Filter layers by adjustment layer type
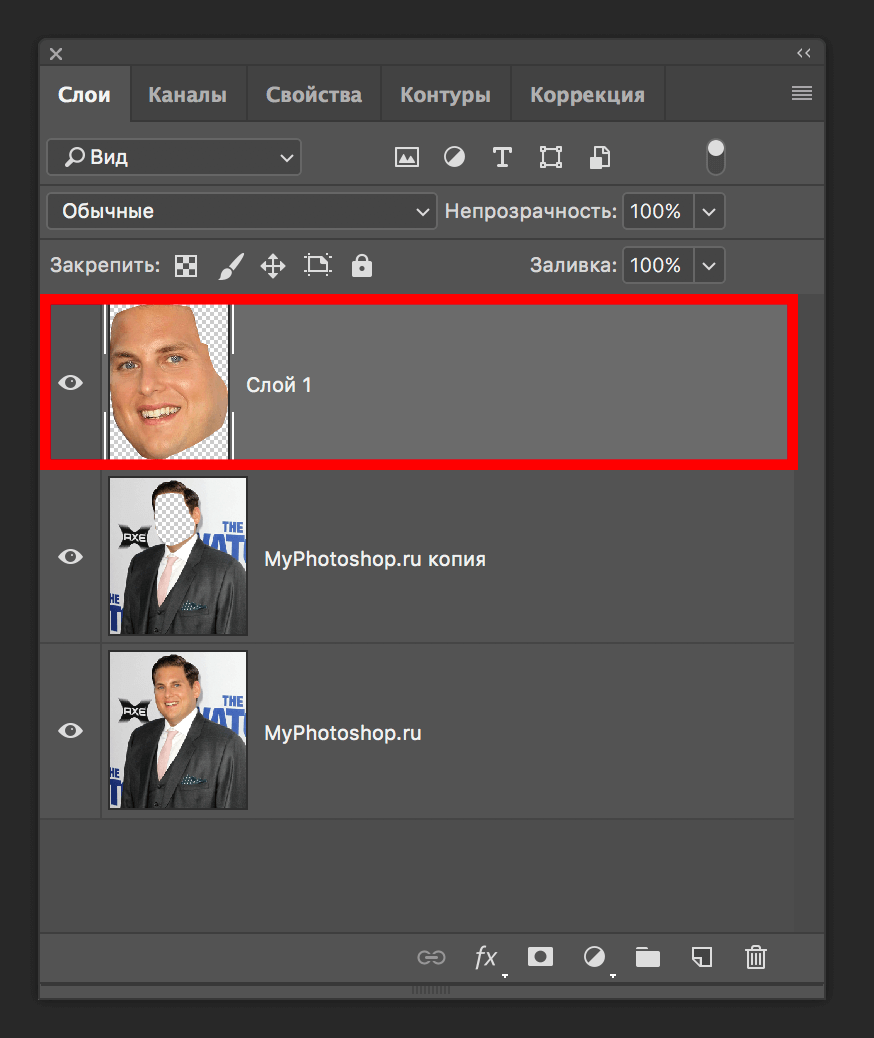This screenshot has height=1038, width=874. [454, 157]
